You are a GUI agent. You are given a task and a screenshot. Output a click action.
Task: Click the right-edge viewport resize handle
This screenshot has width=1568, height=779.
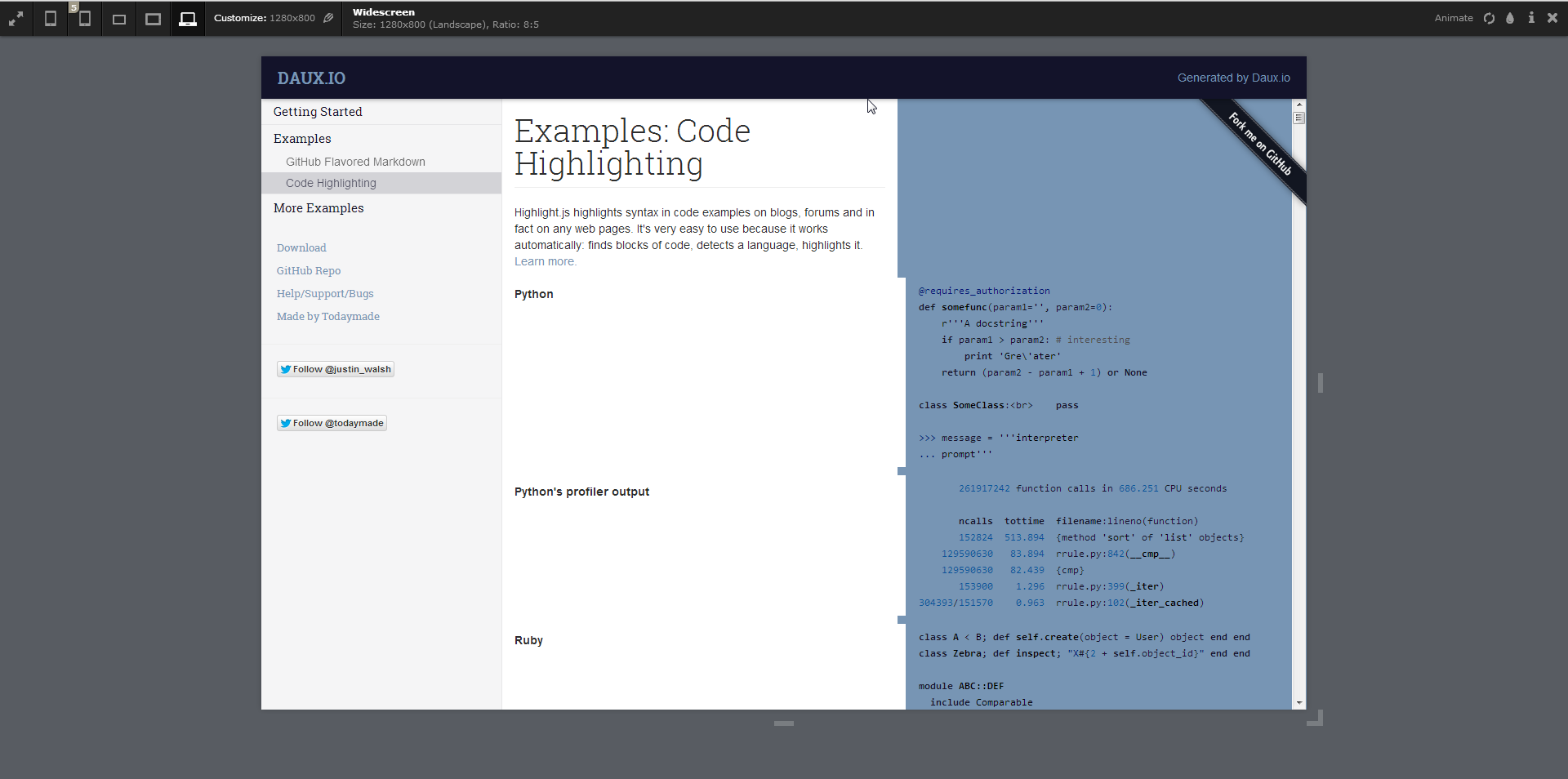1321,383
